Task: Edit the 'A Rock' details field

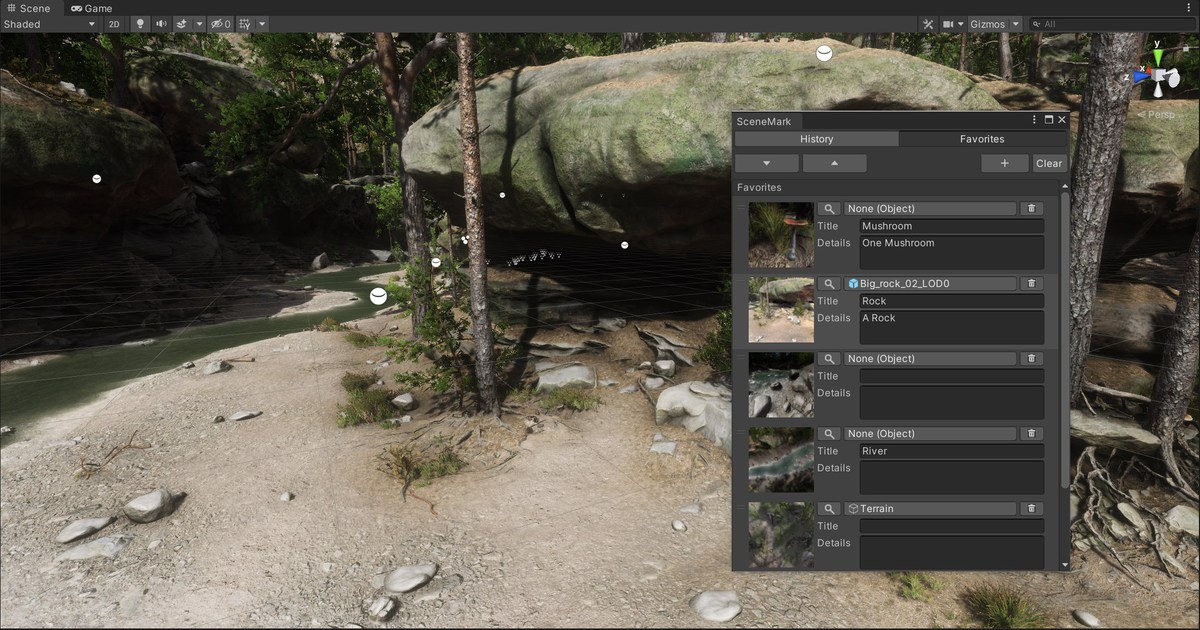Action: (x=951, y=327)
